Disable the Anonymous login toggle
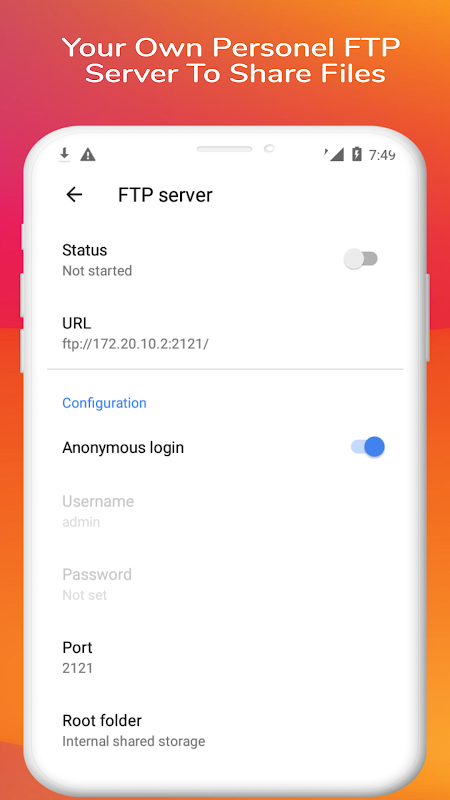The width and height of the screenshot is (450, 800). click(368, 447)
